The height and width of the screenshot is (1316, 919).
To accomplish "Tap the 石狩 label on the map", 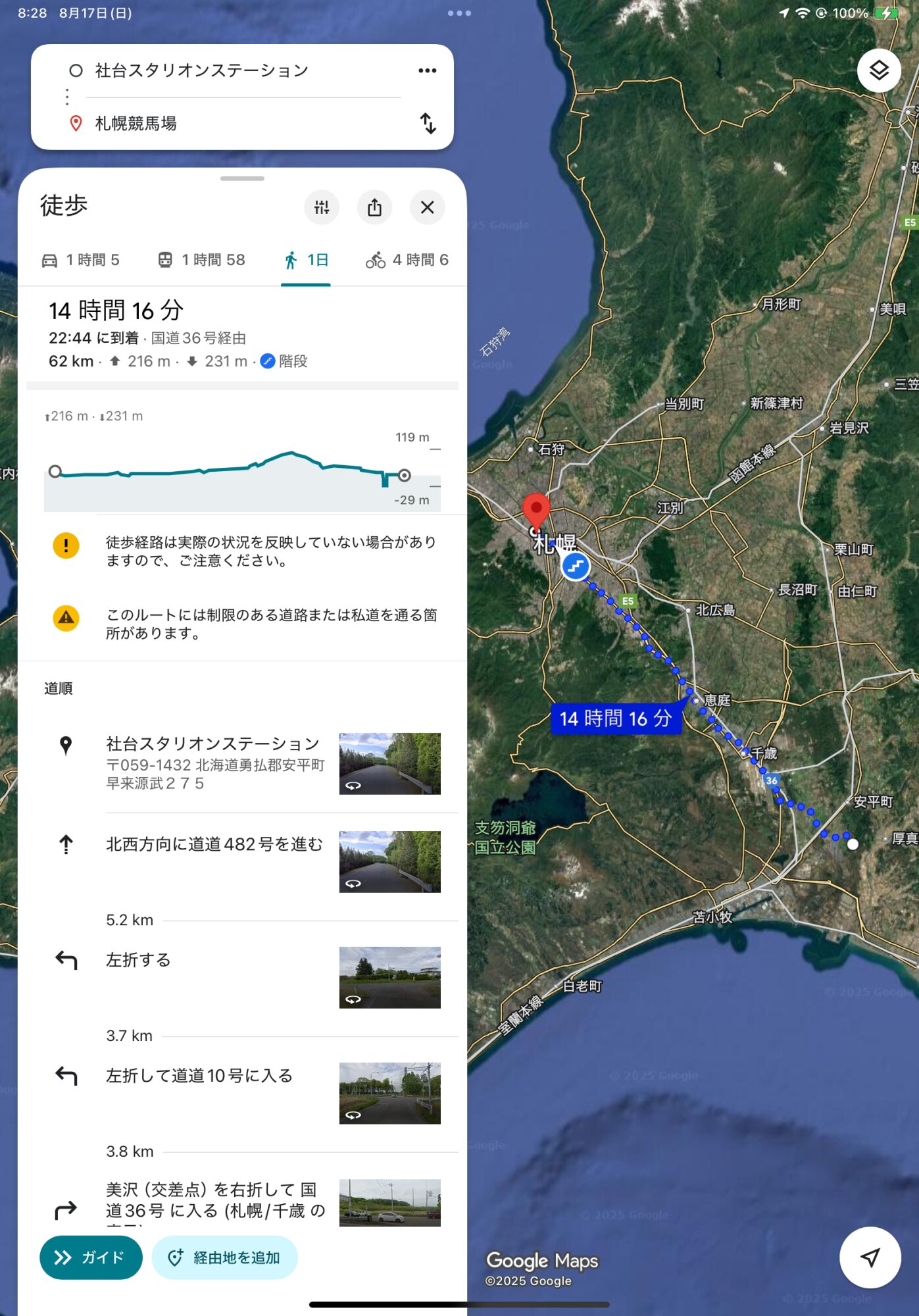I will 551,449.
